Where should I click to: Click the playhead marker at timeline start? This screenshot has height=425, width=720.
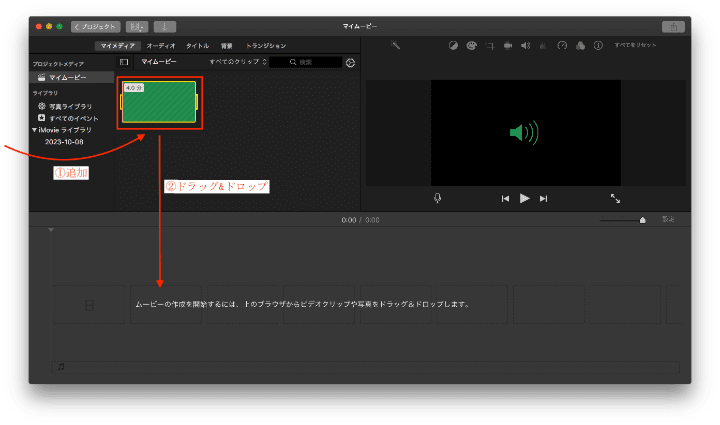click(x=51, y=230)
